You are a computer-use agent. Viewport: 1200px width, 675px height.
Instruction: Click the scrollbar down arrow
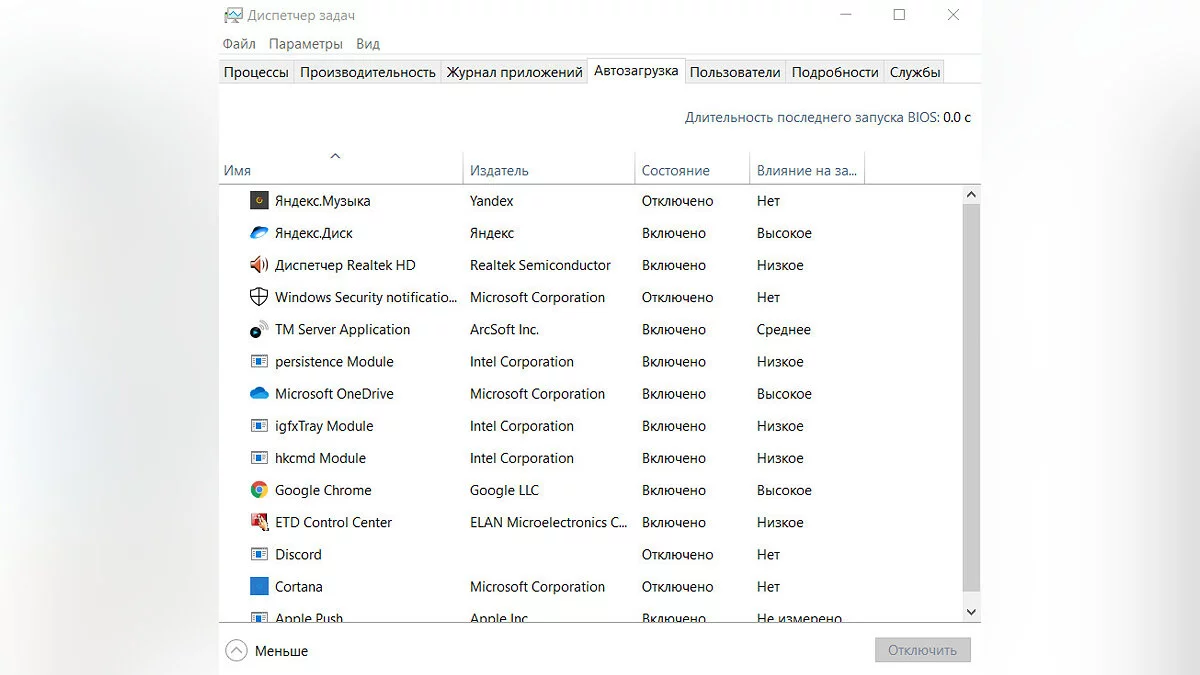(x=971, y=611)
